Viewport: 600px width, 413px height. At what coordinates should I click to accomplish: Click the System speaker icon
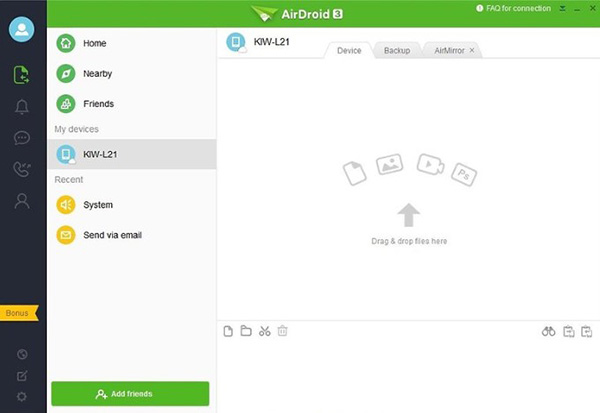pyautogui.click(x=66, y=205)
